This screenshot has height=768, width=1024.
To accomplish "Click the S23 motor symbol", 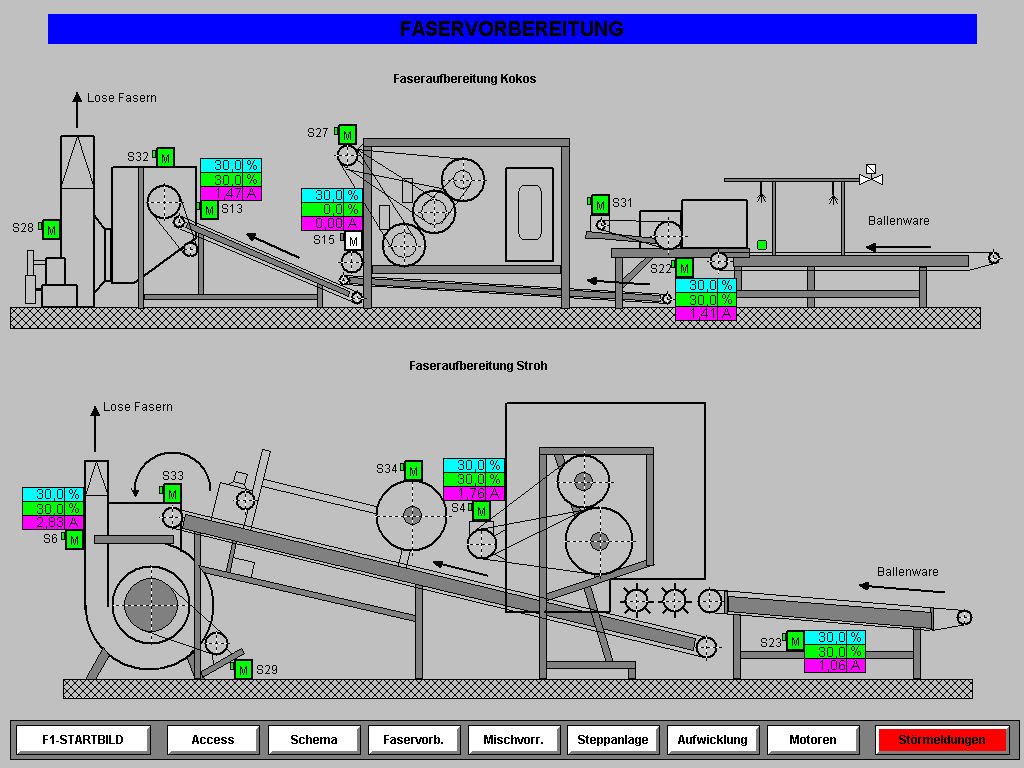I will pos(795,641).
